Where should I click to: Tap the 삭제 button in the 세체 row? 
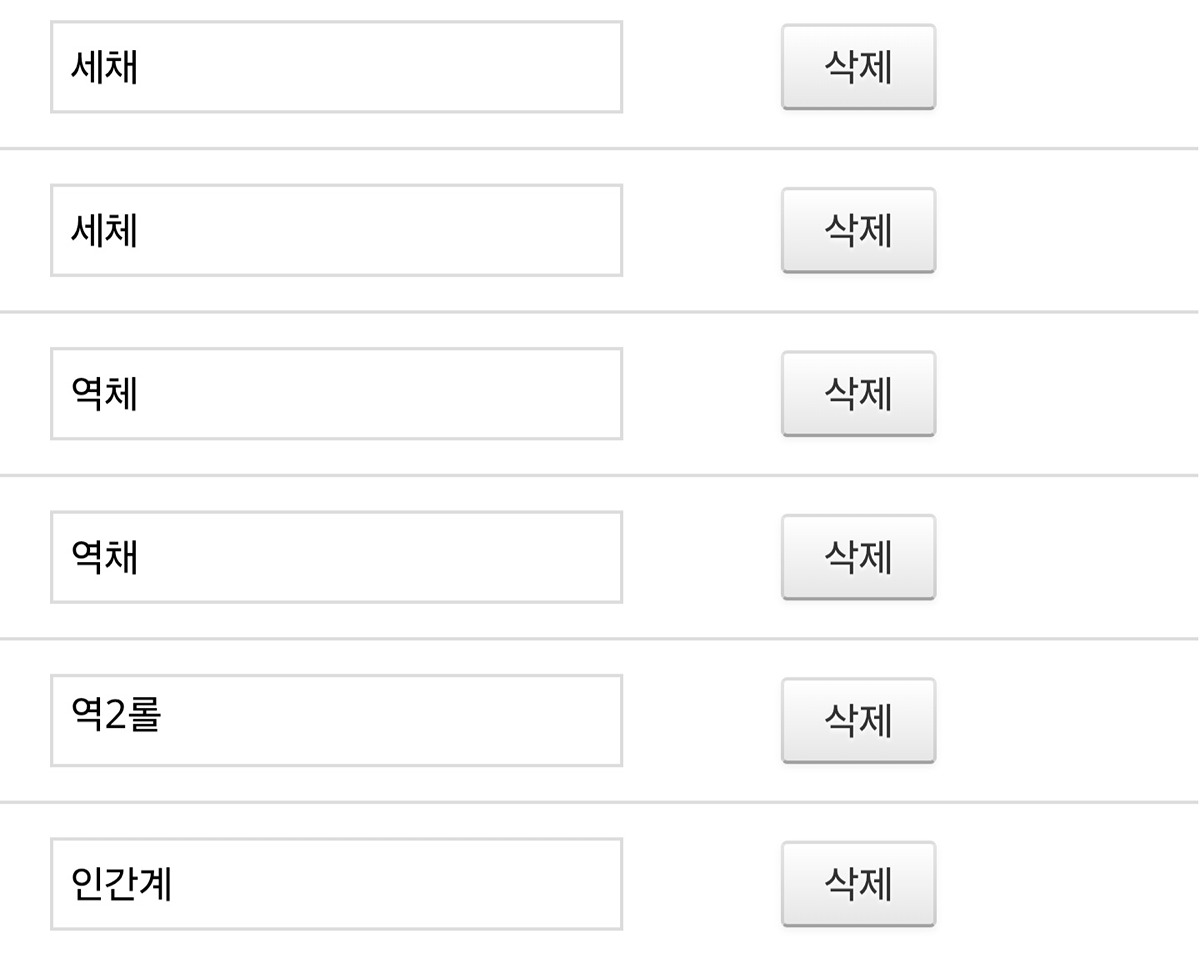(x=858, y=230)
